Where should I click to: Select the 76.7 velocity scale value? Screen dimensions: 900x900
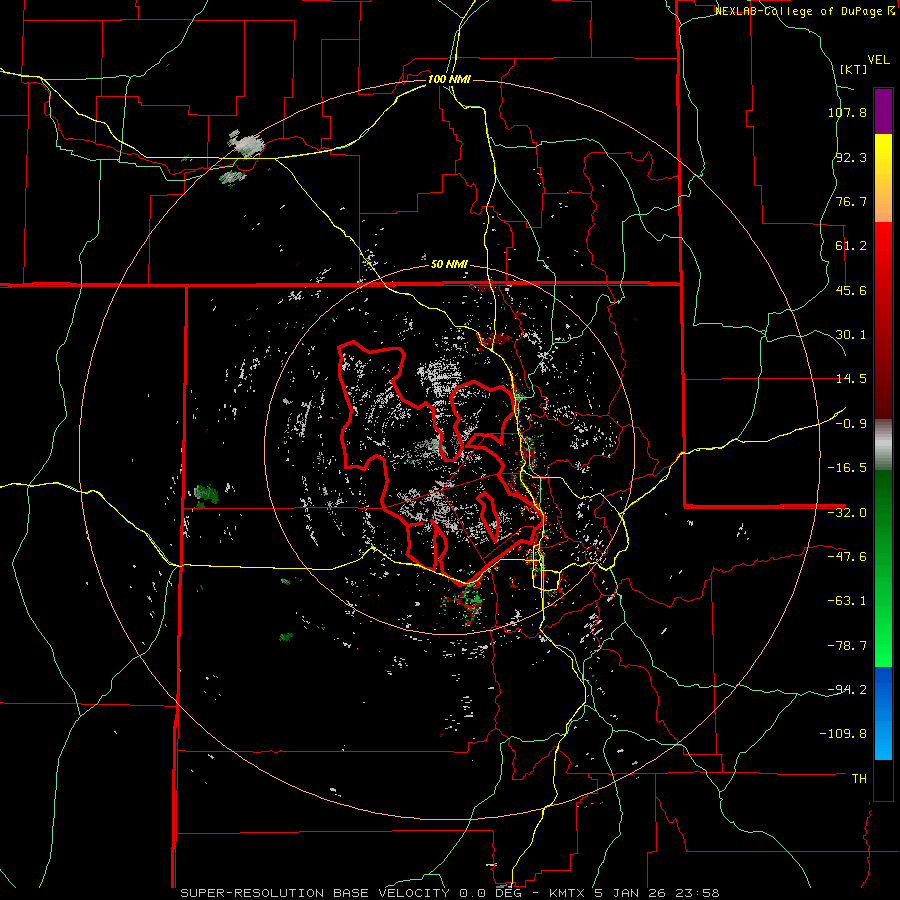click(x=851, y=201)
